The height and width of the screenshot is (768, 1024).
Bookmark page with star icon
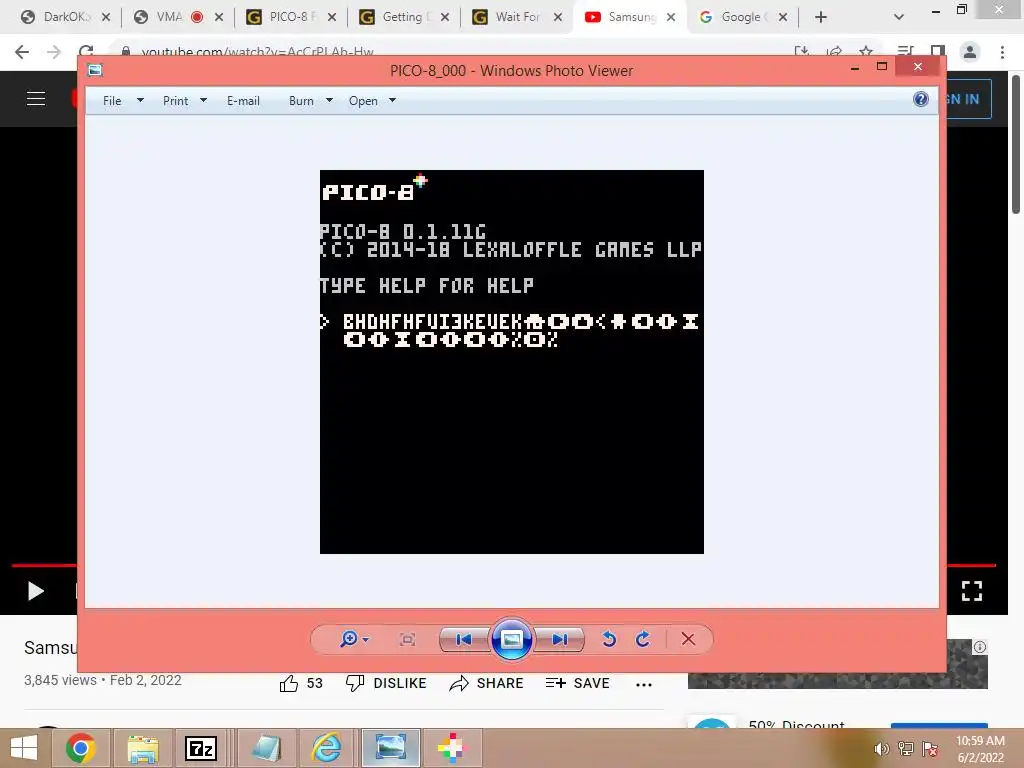[x=866, y=52]
